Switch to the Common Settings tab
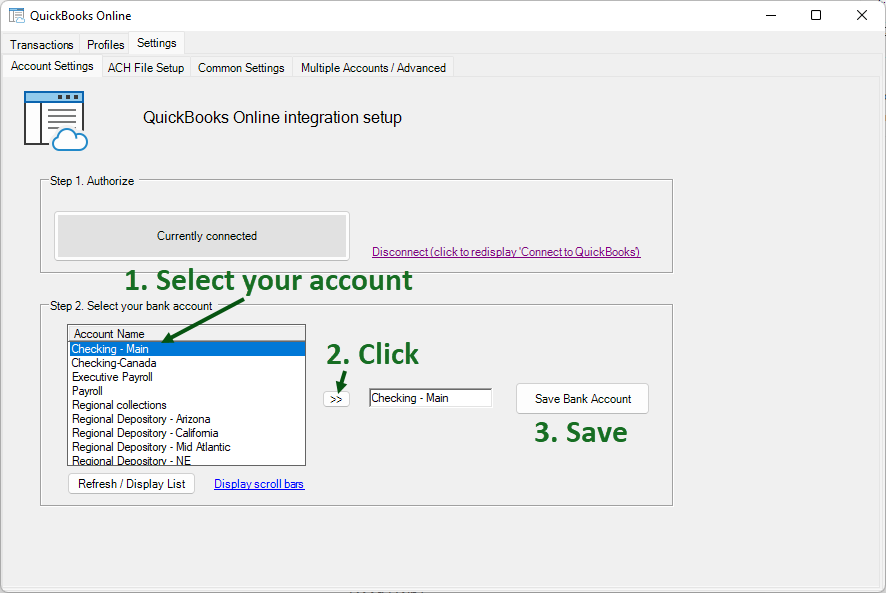 point(241,68)
